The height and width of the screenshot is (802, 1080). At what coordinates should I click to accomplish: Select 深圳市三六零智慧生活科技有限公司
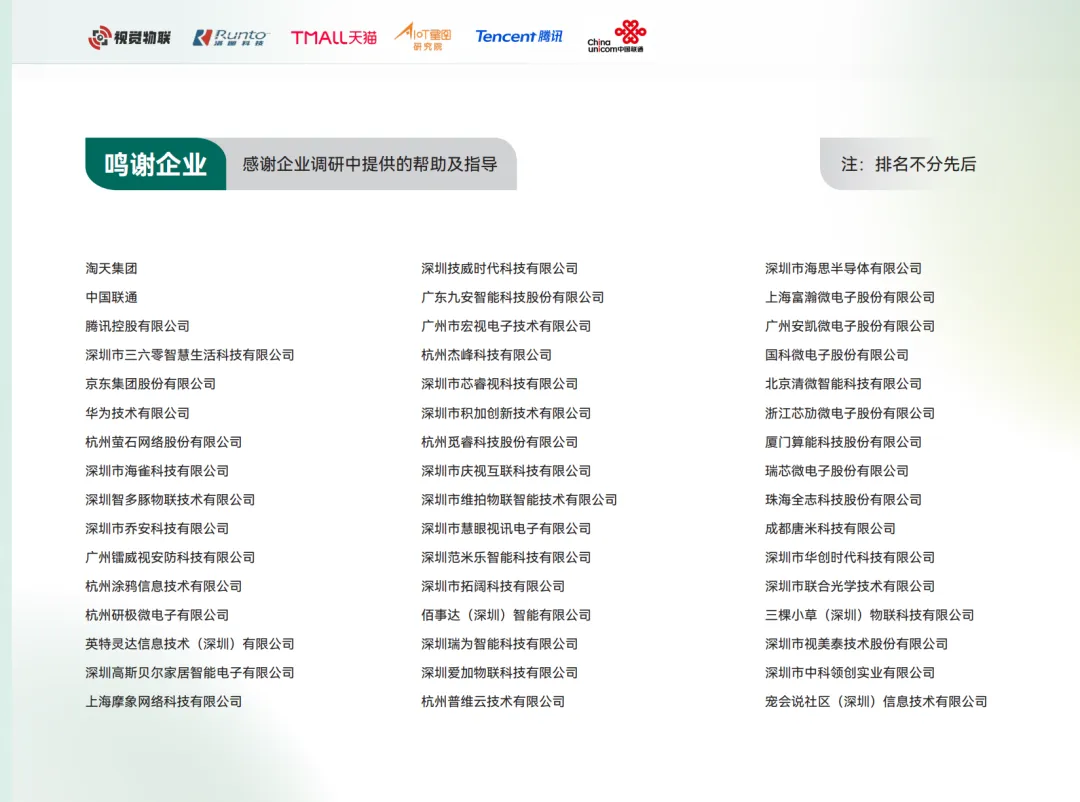pos(190,355)
